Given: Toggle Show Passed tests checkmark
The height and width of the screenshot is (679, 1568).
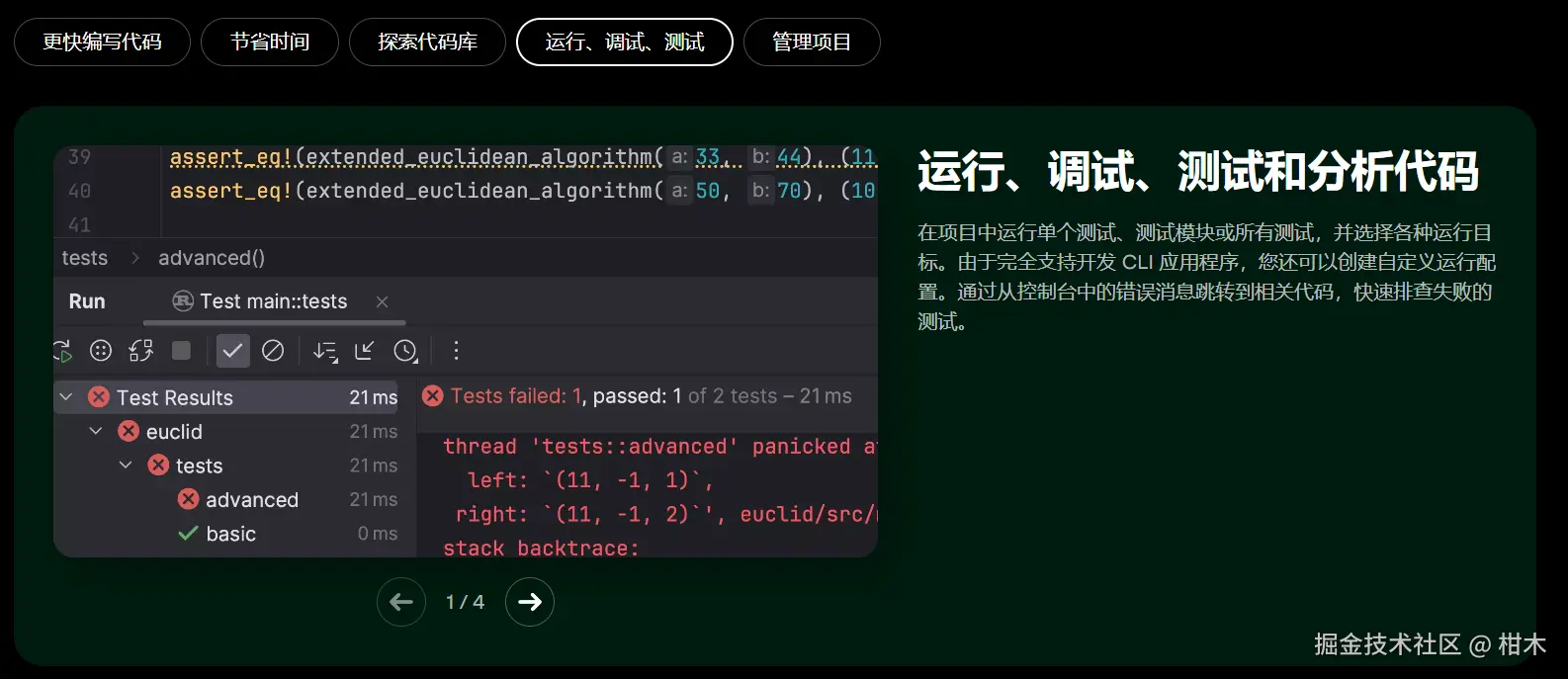Looking at the screenshot, I should 232,351.
